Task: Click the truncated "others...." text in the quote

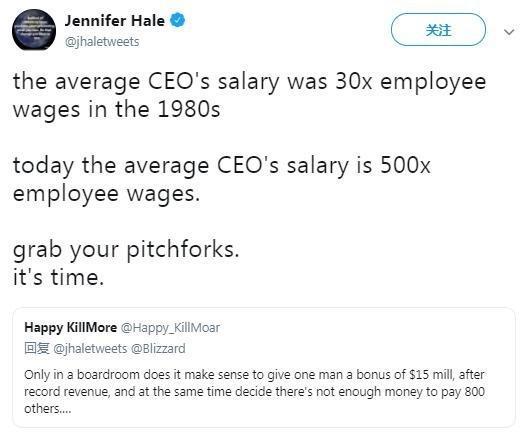Action: (x=48, y=408)
